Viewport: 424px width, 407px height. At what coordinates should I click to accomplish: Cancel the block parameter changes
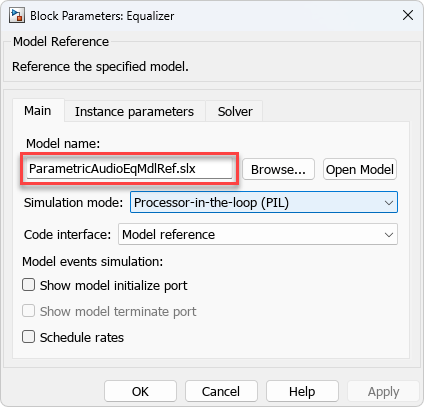[221, 391]
